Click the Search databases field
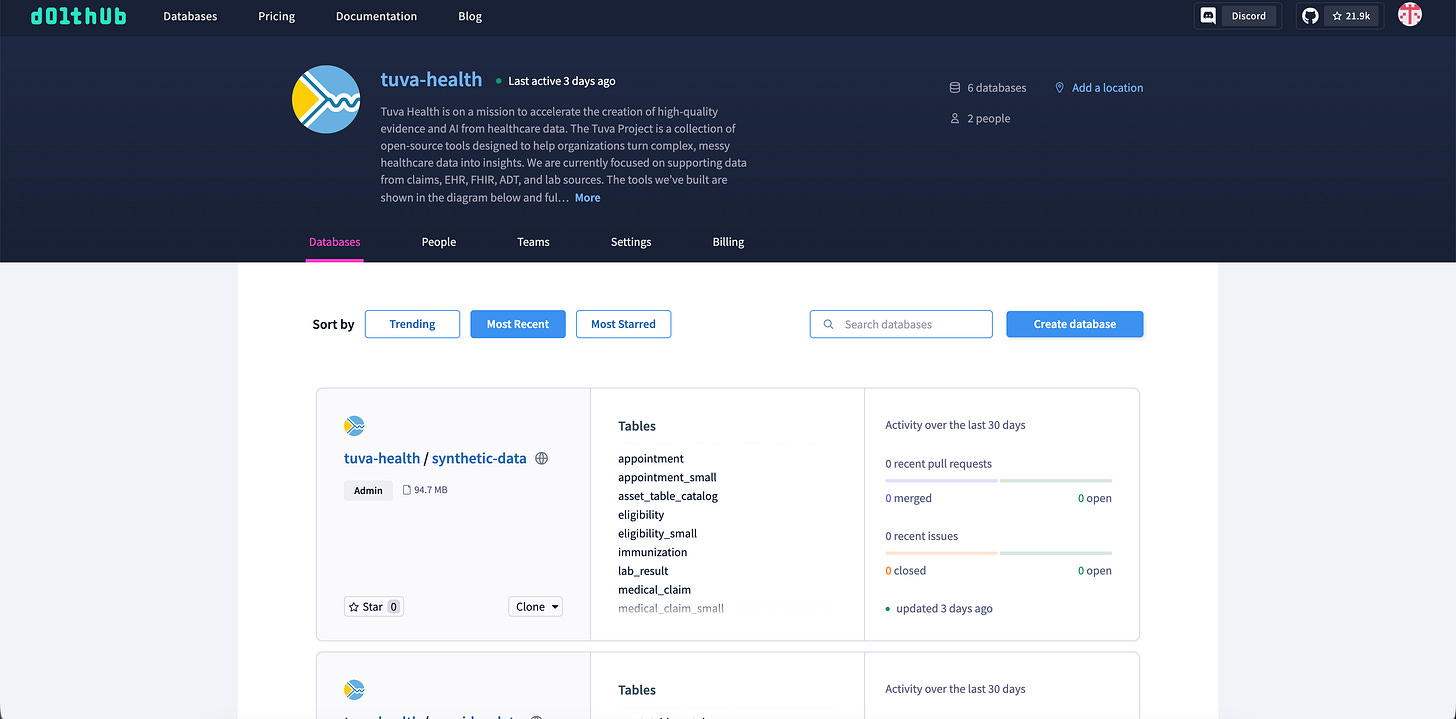 click(x=901, y=324)
